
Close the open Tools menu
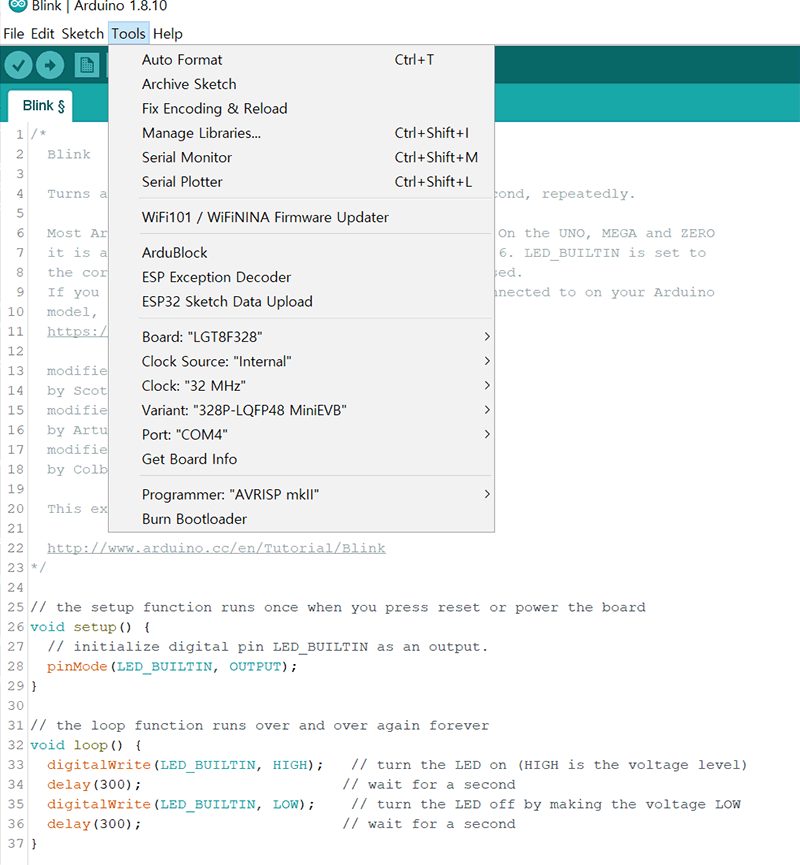(129, 34)
